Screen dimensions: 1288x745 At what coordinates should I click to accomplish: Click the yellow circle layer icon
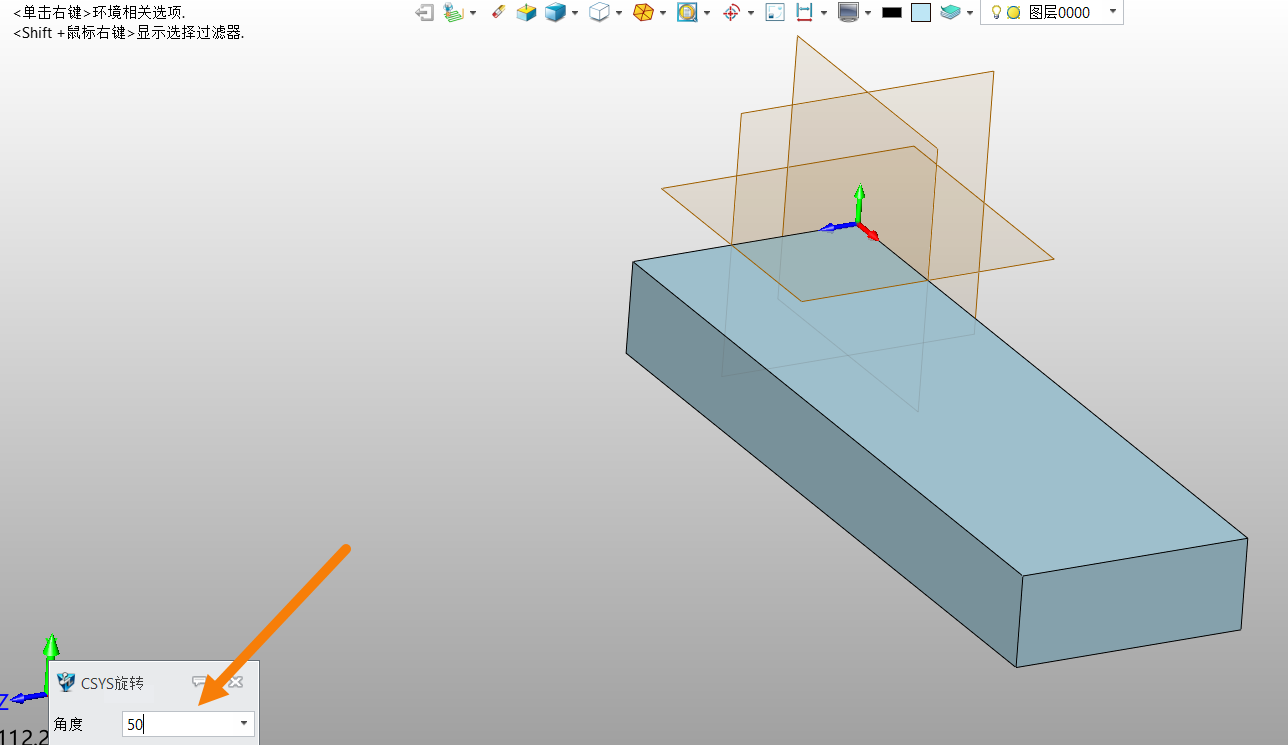1013,13
